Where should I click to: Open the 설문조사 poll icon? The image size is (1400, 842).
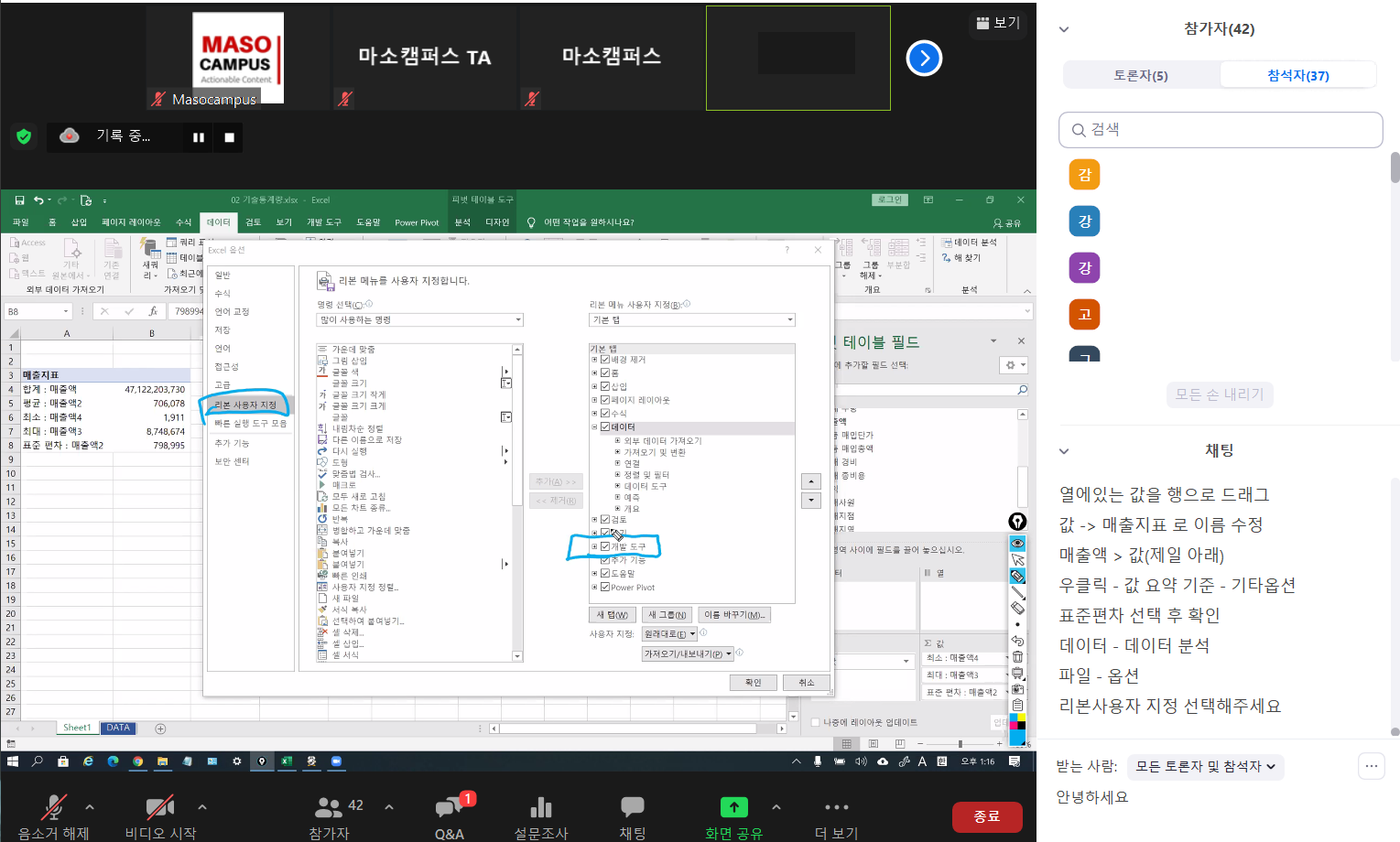tap(541, 807)
